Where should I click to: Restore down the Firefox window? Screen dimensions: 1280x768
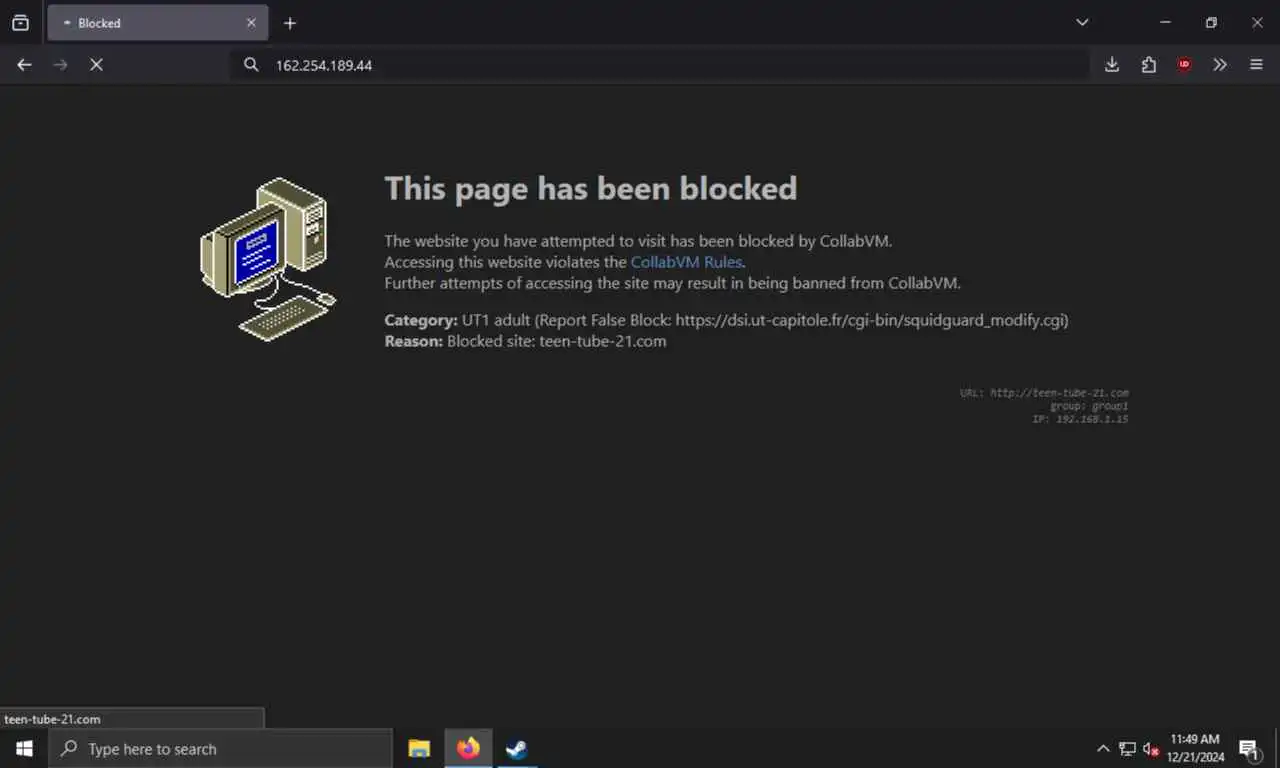(1211, 23)
